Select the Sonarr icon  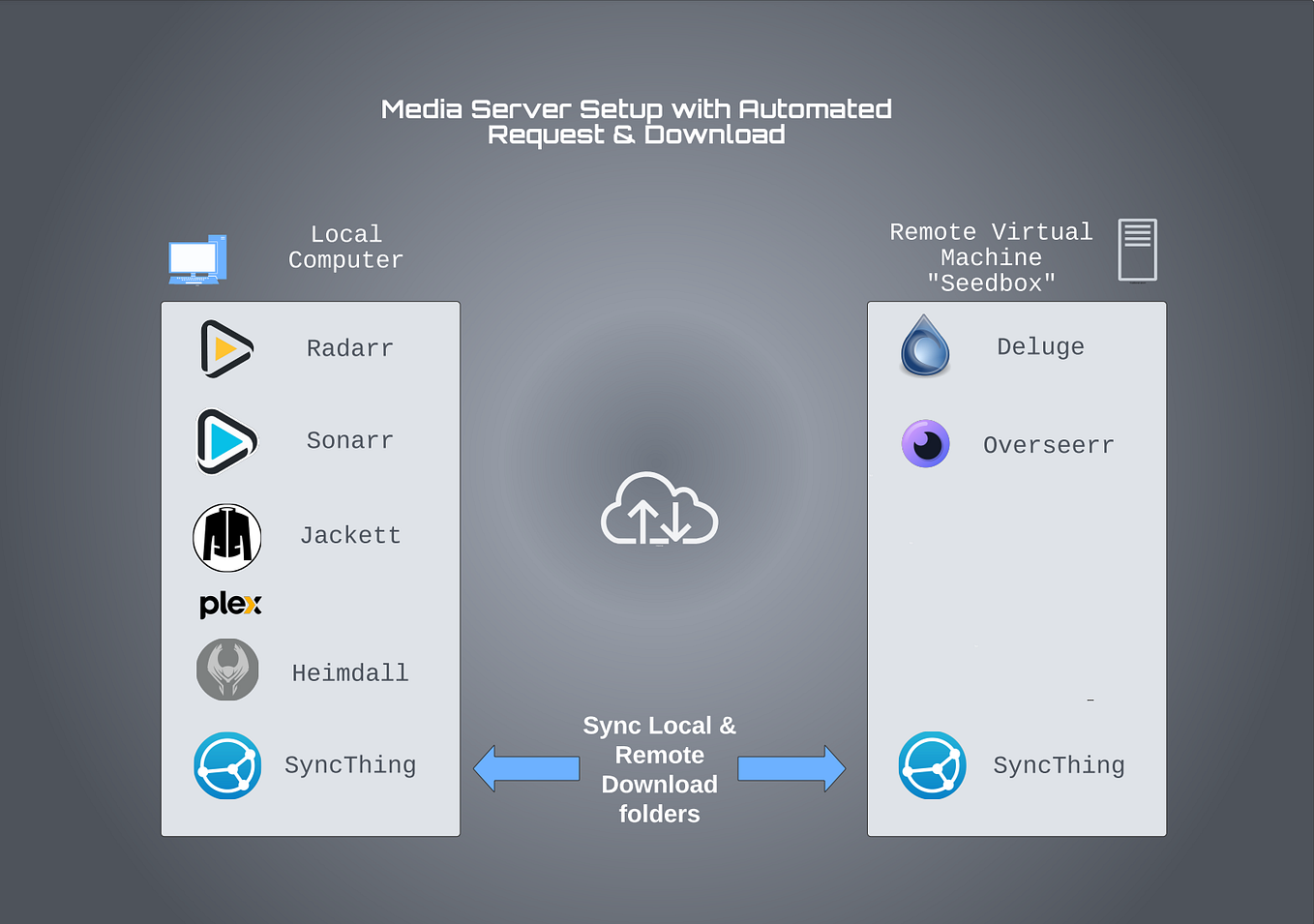click(226, 441)
